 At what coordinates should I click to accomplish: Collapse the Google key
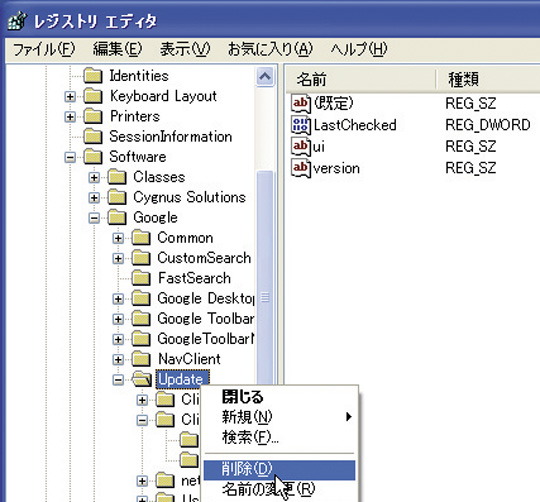tap(94, 218)
